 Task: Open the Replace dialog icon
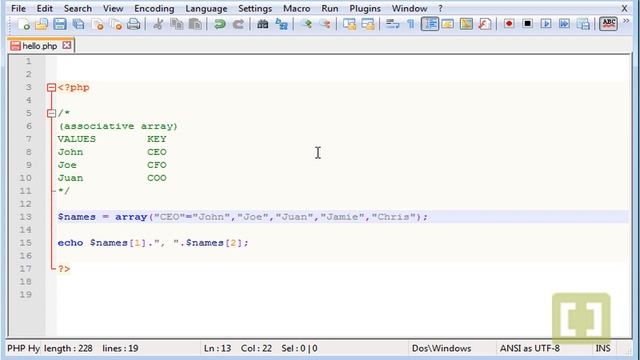[282, 24]
